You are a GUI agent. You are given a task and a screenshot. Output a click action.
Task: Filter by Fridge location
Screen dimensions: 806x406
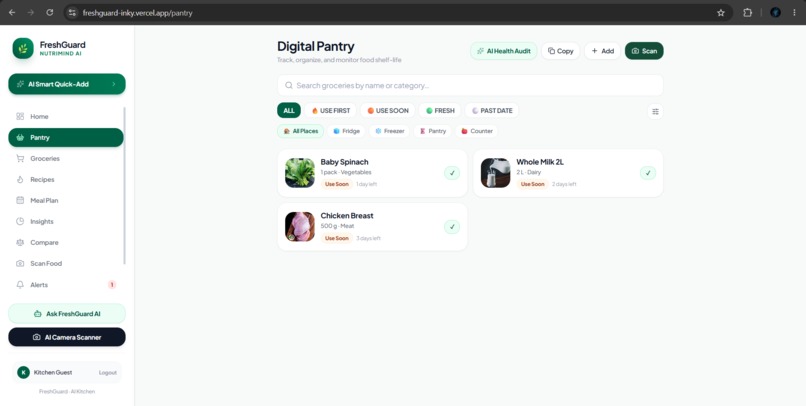click(x=346, y=131)
